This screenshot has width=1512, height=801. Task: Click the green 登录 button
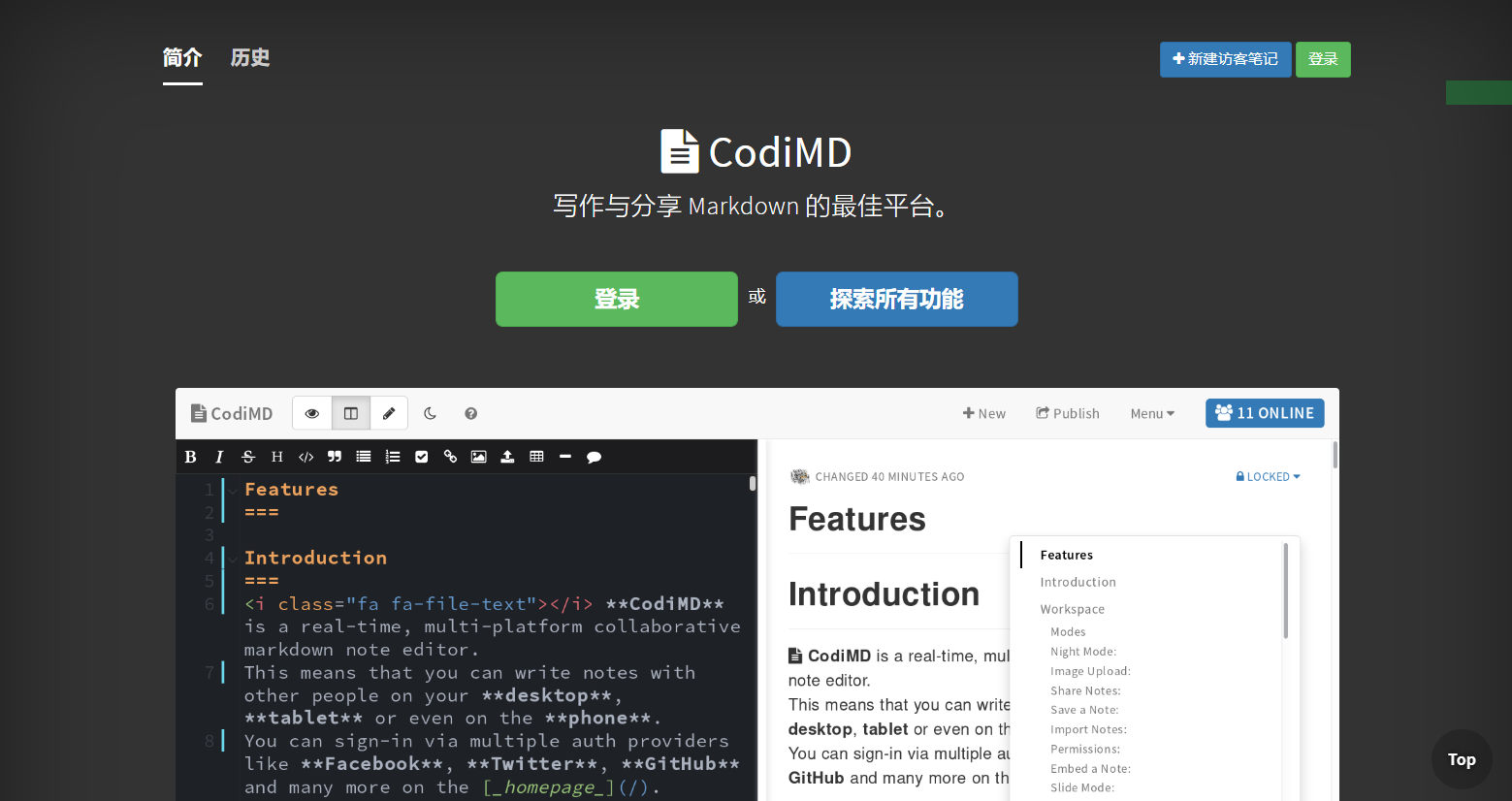tap(616, 299)
